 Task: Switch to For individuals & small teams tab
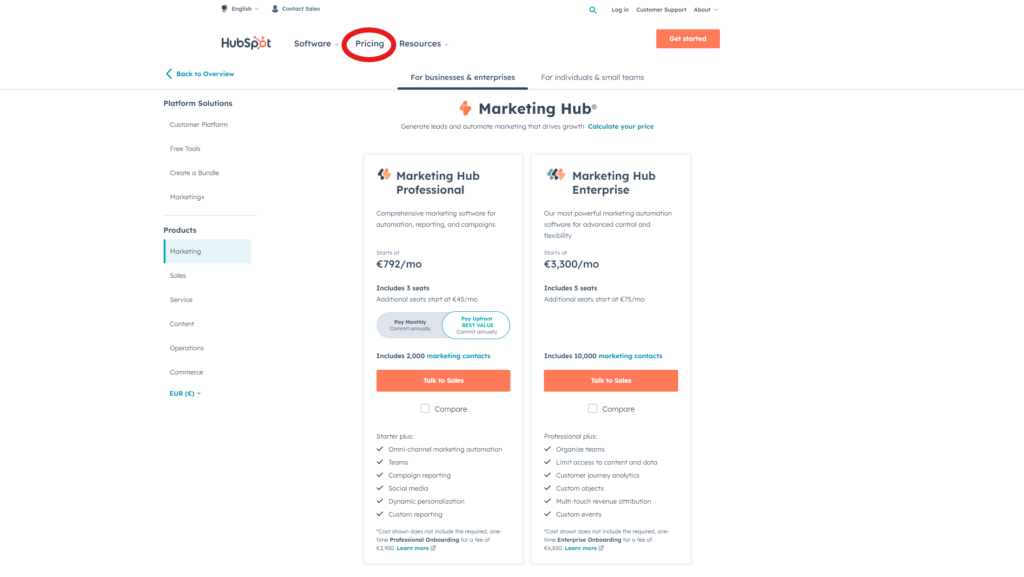click(x=592, y=77)
